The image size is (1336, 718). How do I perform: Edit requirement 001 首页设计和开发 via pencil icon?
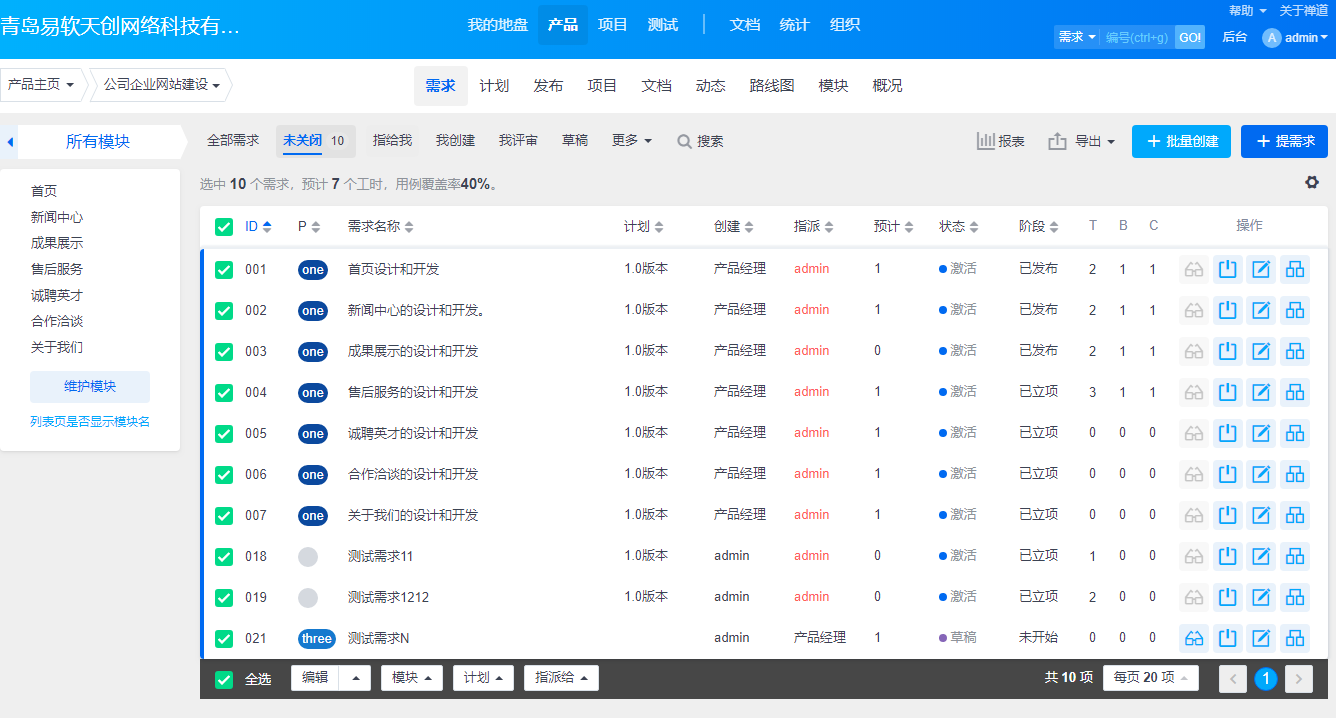(x=1261, y=269)
